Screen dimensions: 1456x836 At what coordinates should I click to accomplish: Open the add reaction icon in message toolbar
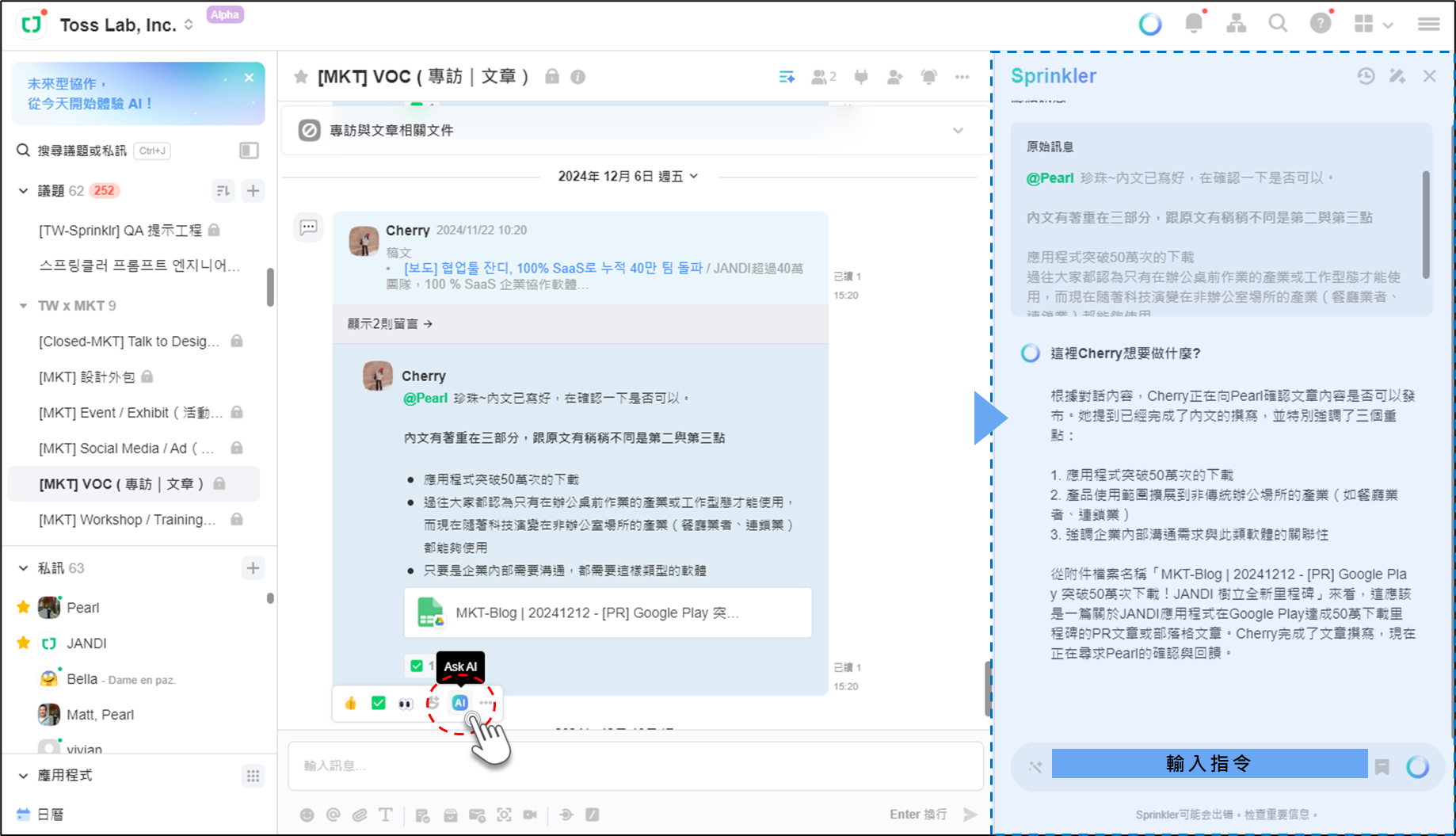pos(433,703)
